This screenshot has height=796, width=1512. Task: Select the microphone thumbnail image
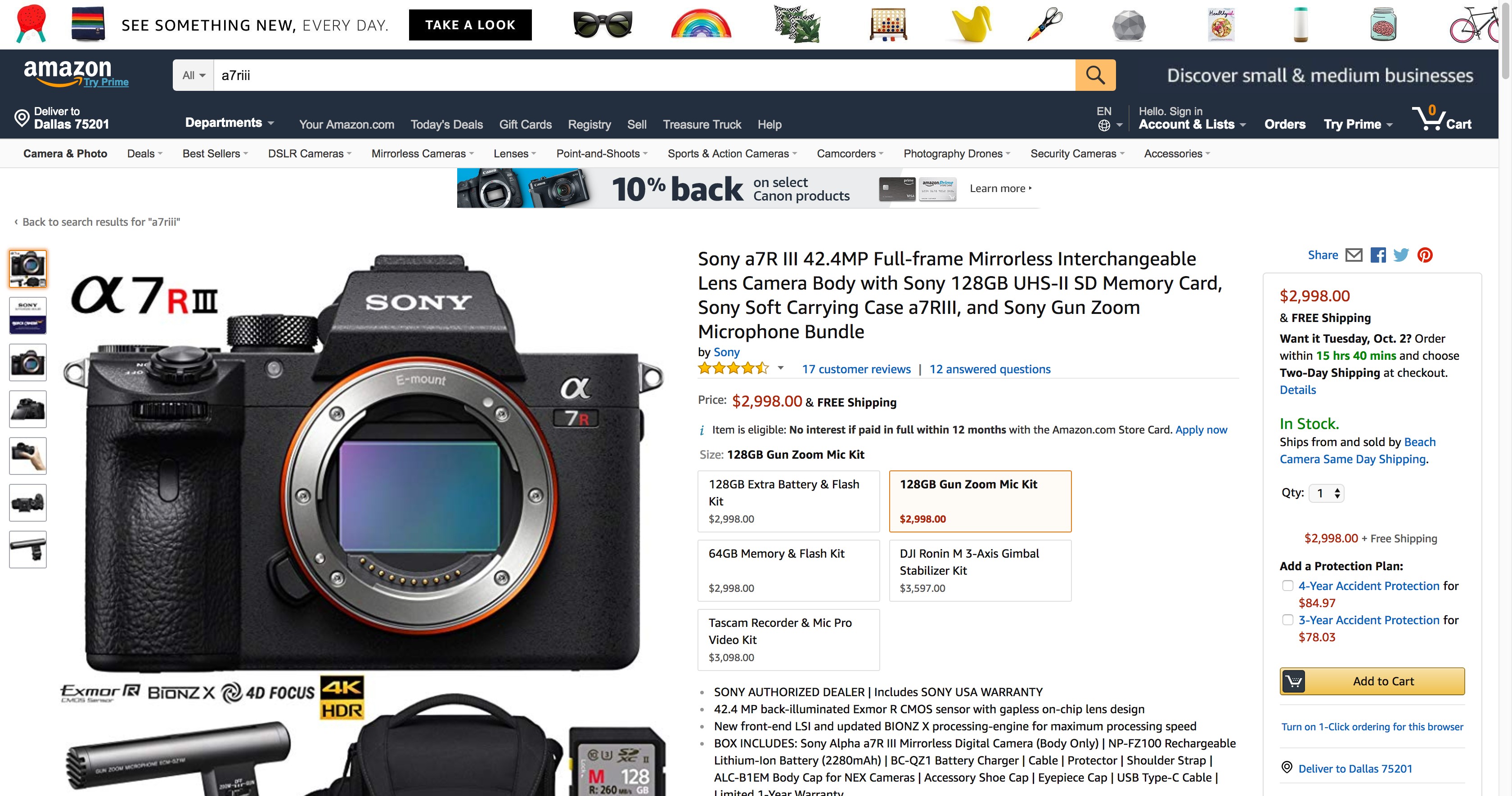pyautogui.click(x=27, y=550)
